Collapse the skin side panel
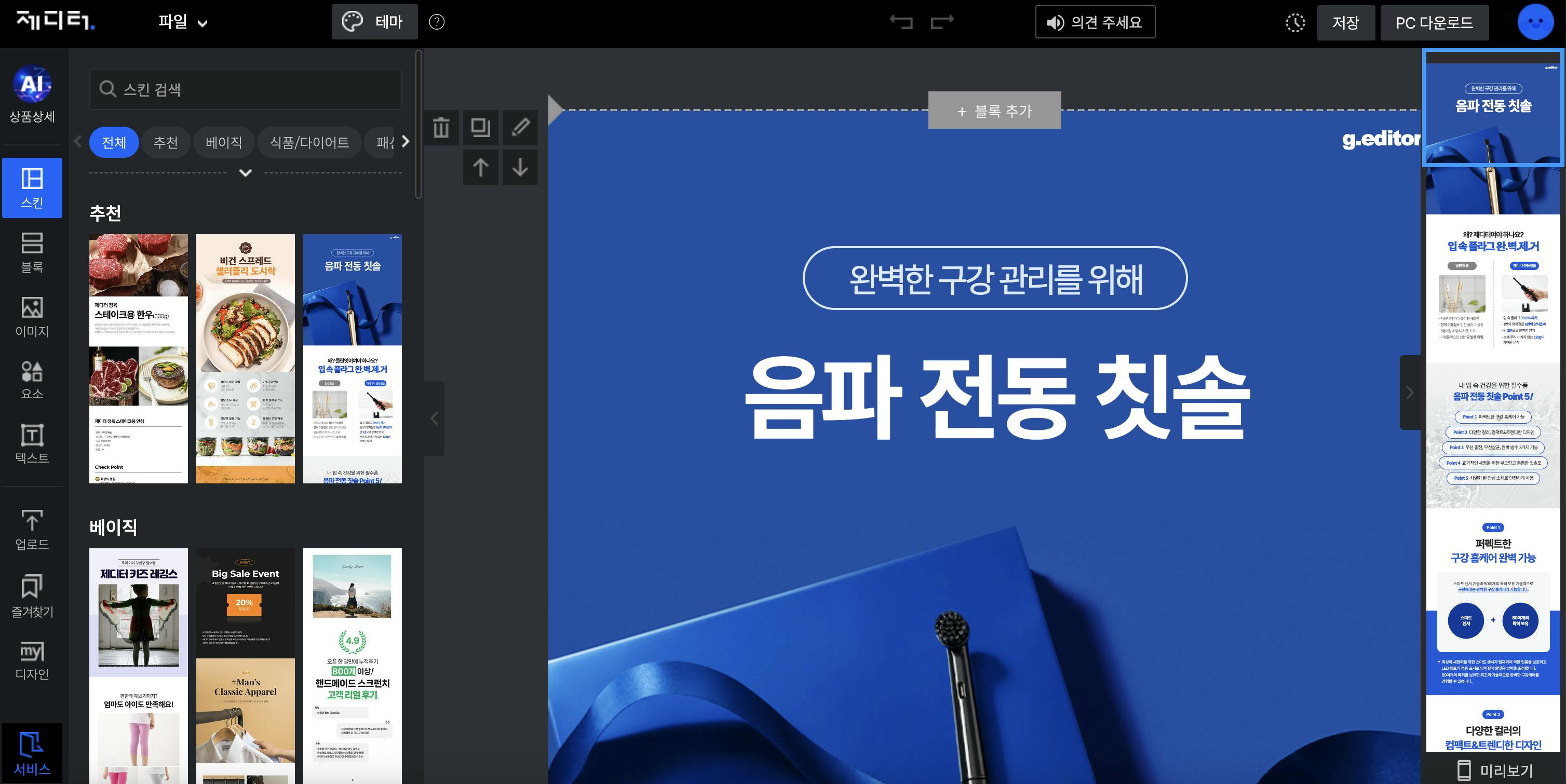Viewport: 1566px width, 784px height. click(x=434, y=418)
